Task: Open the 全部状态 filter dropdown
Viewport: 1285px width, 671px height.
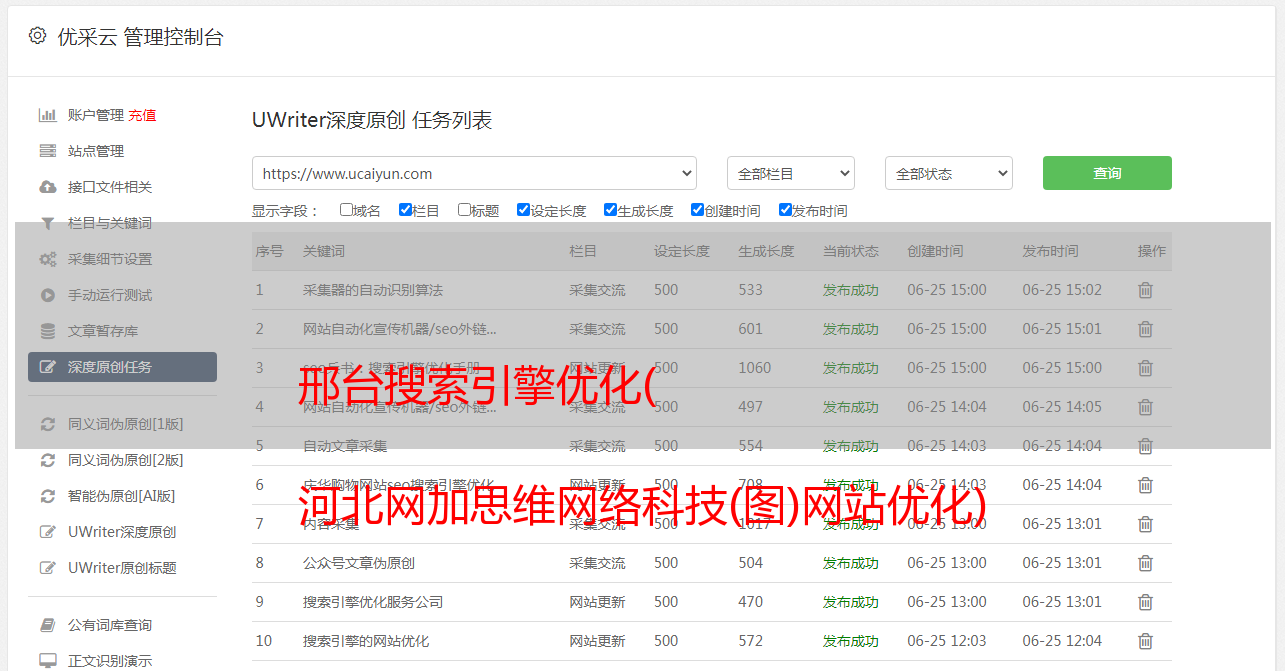Action: coord(948,173)
